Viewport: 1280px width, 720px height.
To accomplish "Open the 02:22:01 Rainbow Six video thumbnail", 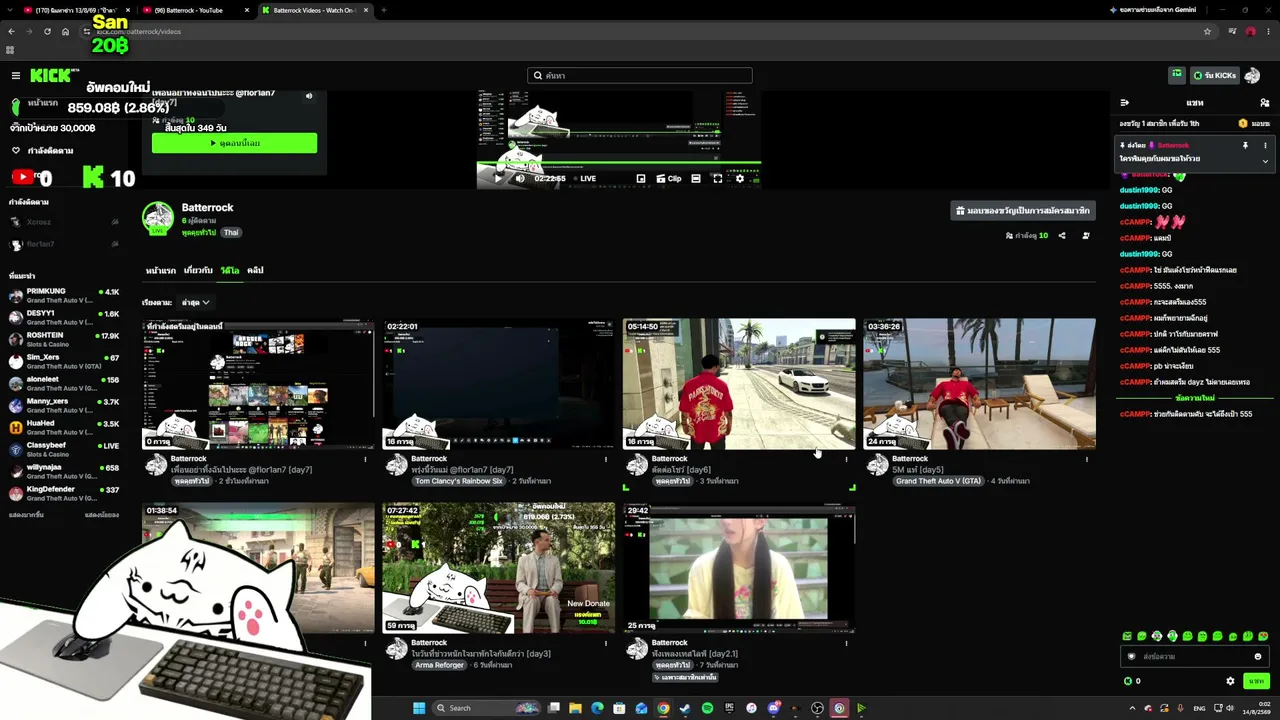I will (x=498, y=384).
